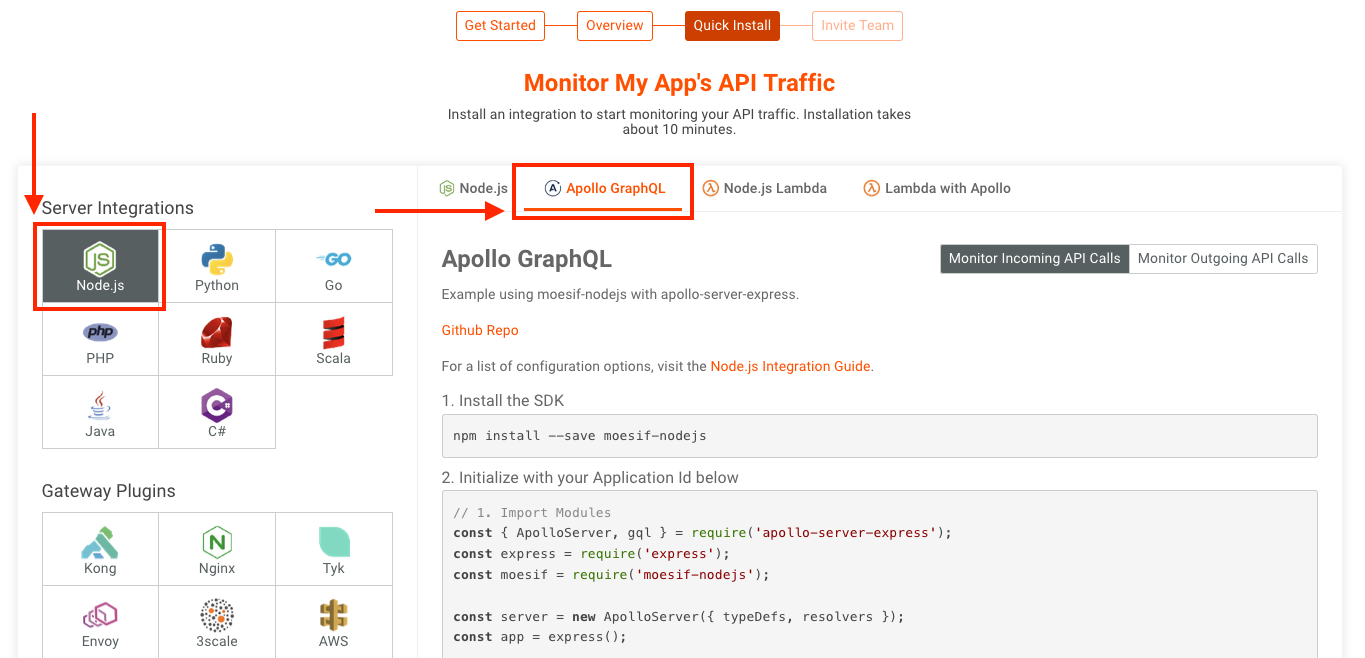Select the Envoy gateway plugin icon

coord(99,622)
